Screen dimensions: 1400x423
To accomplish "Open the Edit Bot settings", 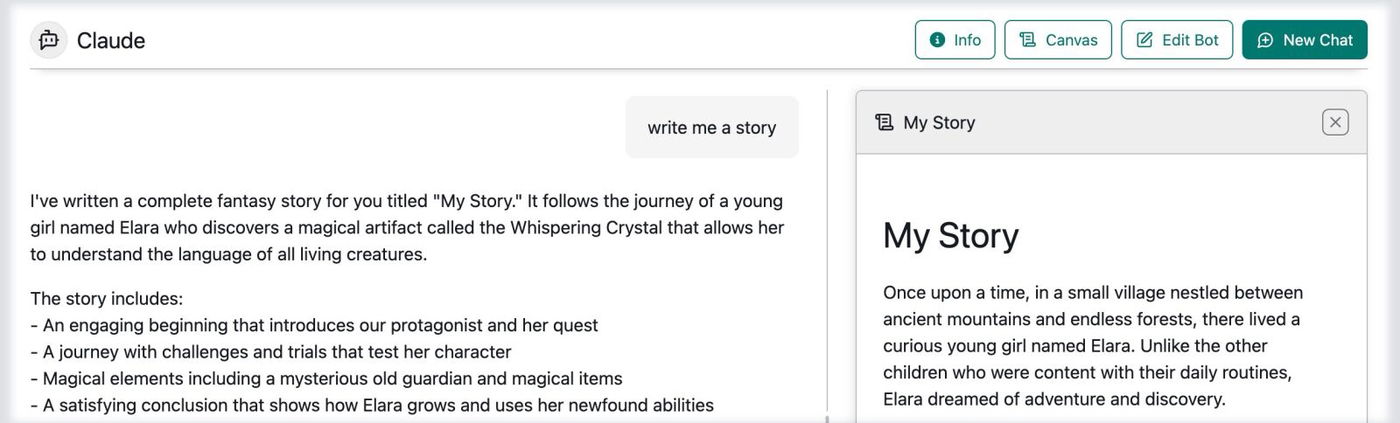I will pos(1177,40).
